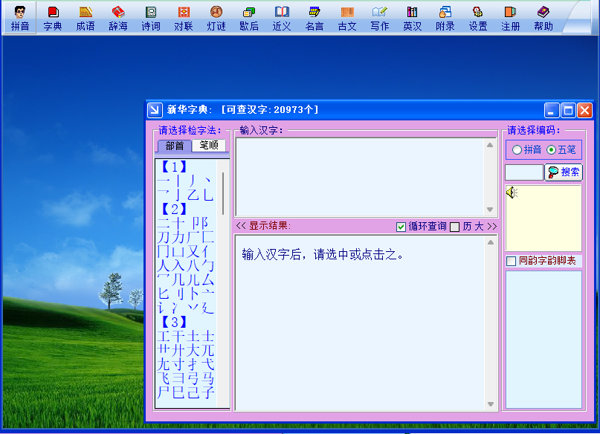
Task: Open the 设置 settings toolbar icon
Action: pos(478,18)
